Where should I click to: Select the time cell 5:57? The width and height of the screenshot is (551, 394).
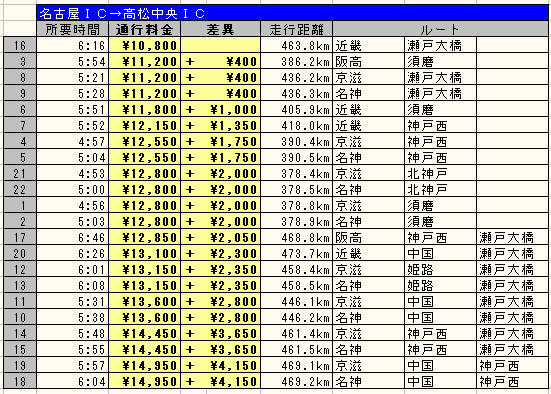pos(73,365)
